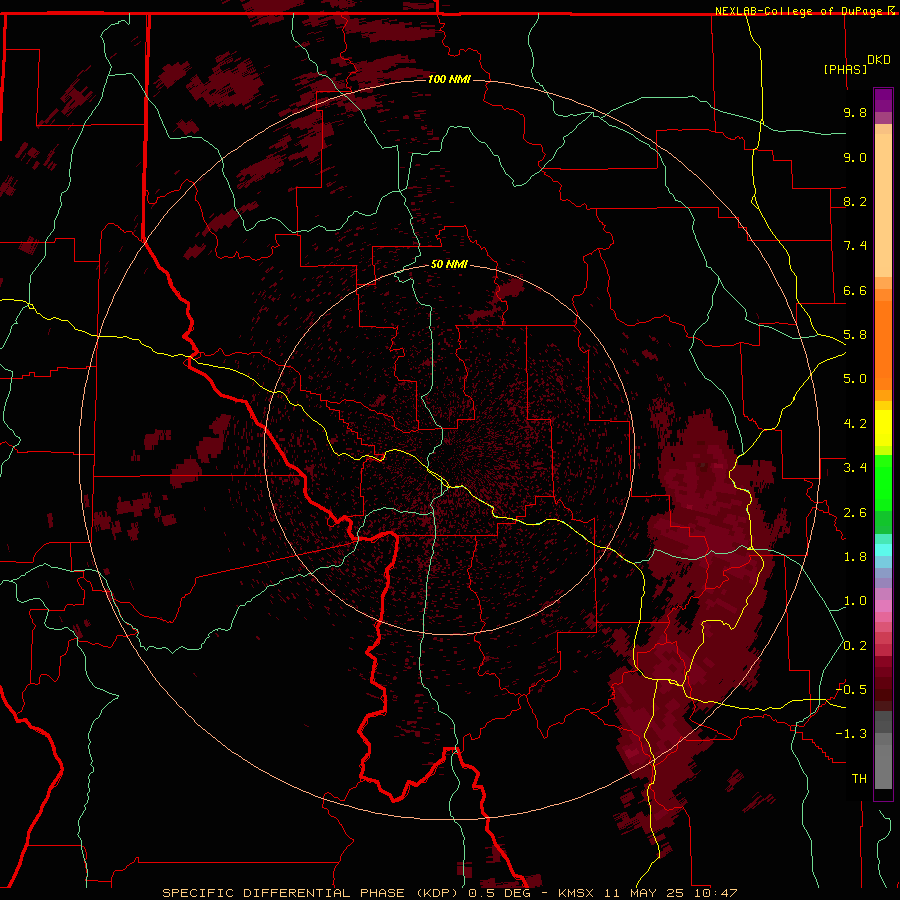
Task: Pick the bright green band of the color scale
Action: 883,482
